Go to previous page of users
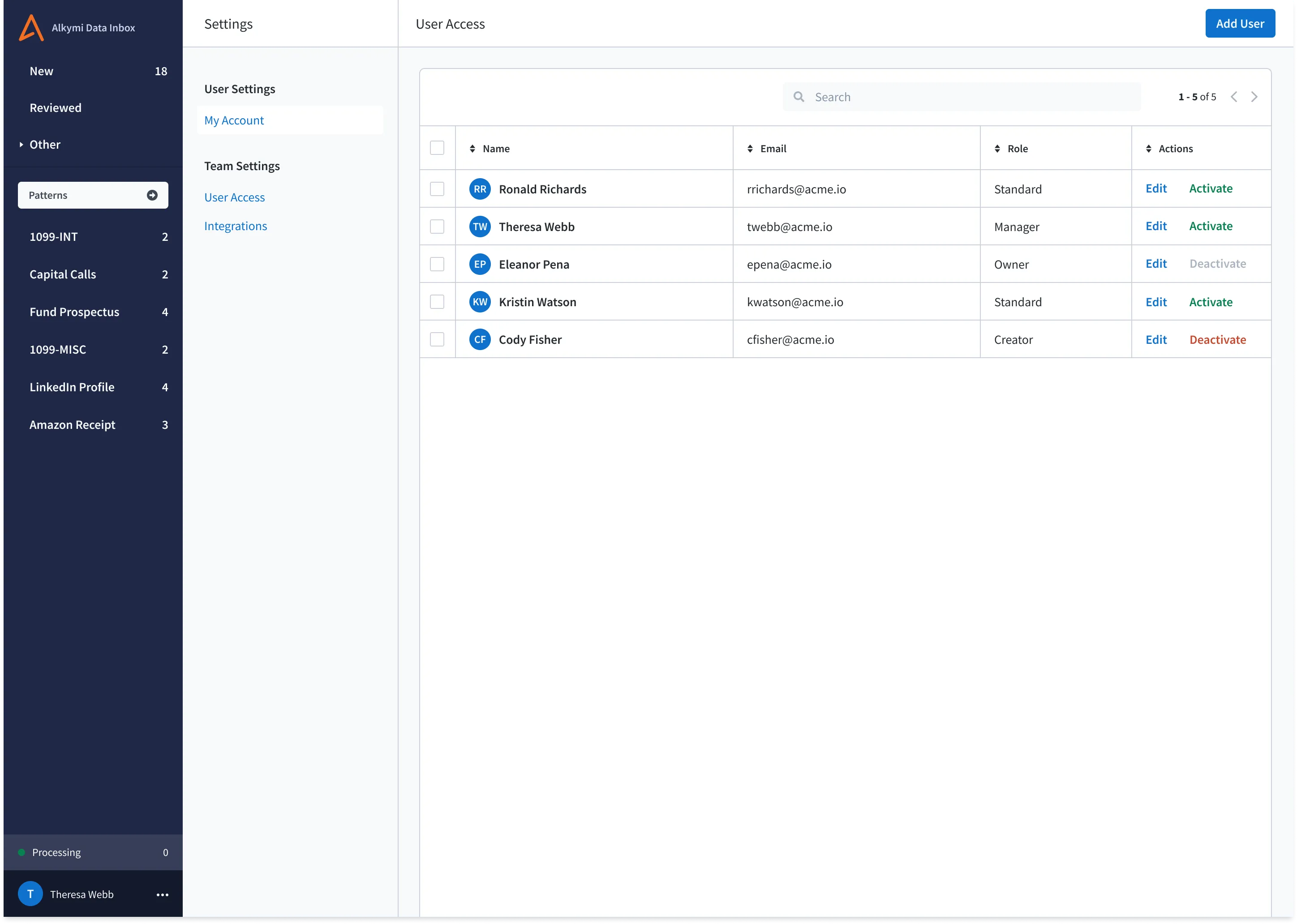This screenshot has width=1297, height=924. [1233, 97]
